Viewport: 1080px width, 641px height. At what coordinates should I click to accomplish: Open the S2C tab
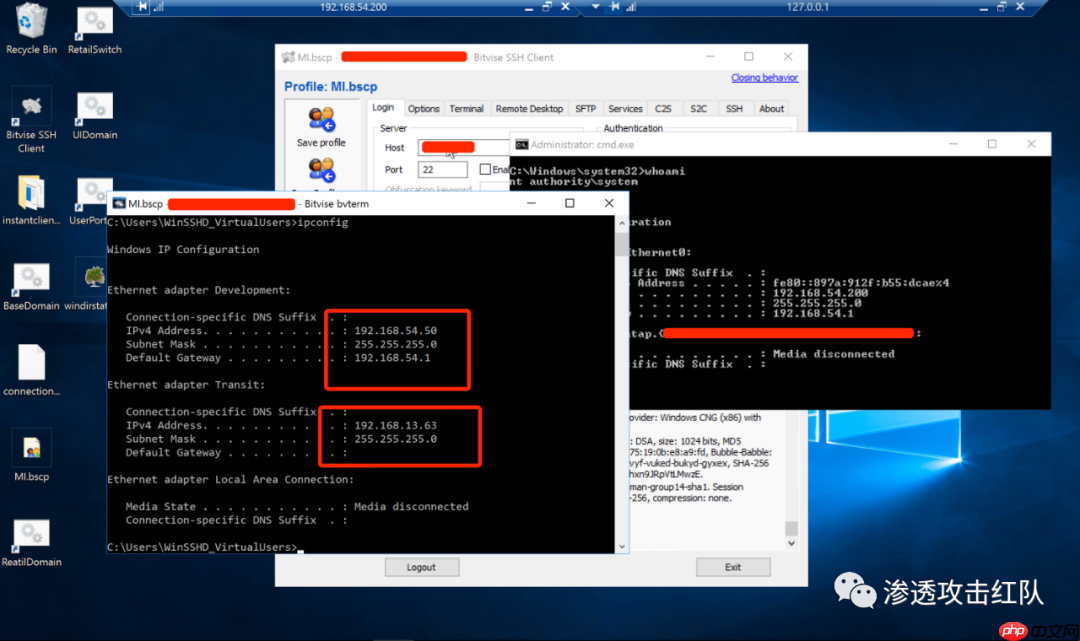pos(698,109)
